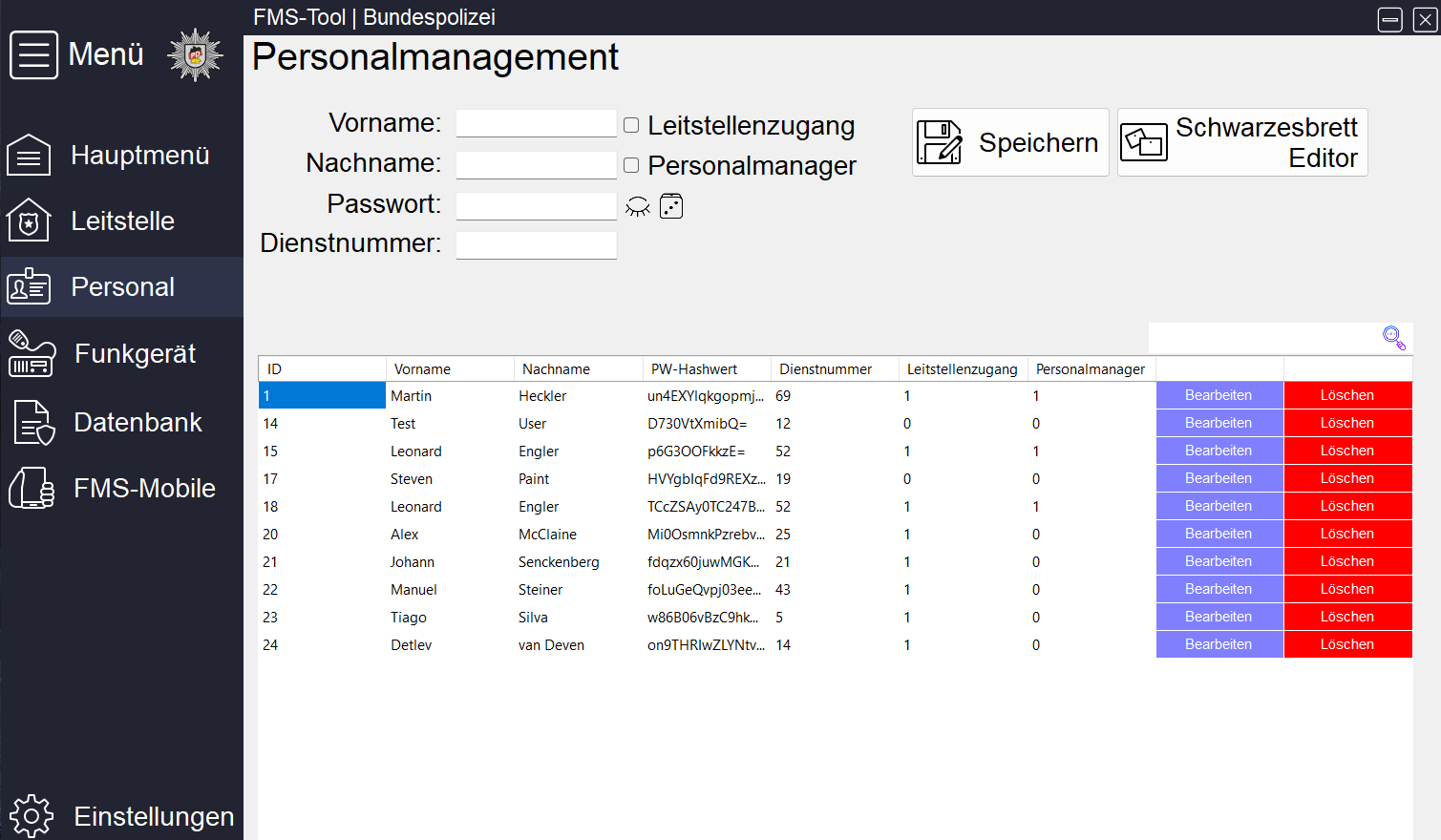Click the hamburger Menü icon

34,54
